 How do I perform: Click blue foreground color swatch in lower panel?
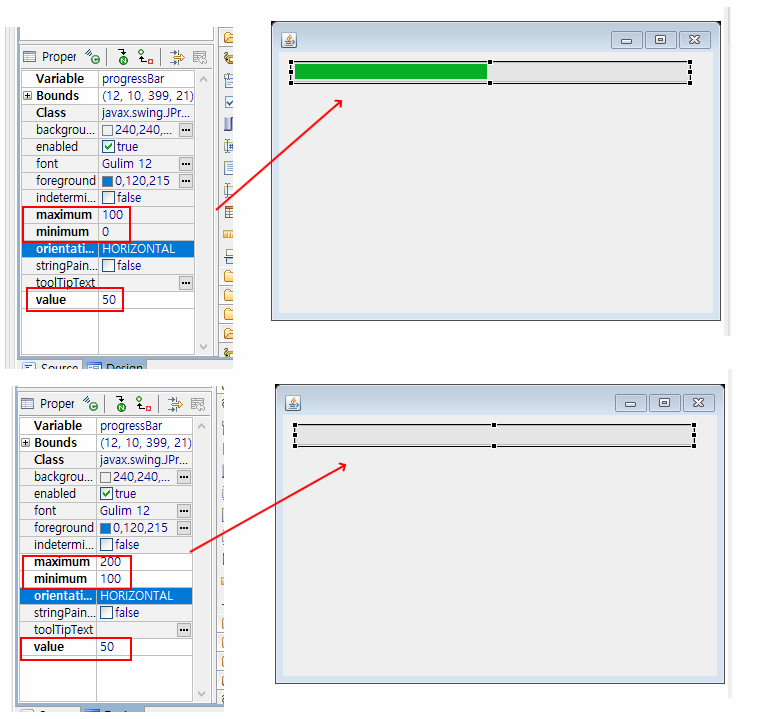click(105, 528)
